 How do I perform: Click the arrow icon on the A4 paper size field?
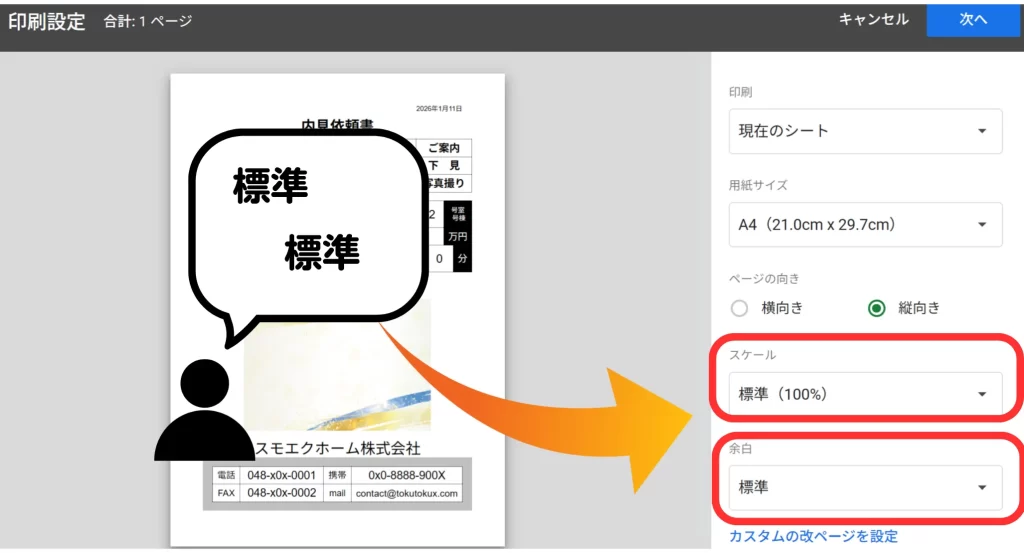coord(981,225)
